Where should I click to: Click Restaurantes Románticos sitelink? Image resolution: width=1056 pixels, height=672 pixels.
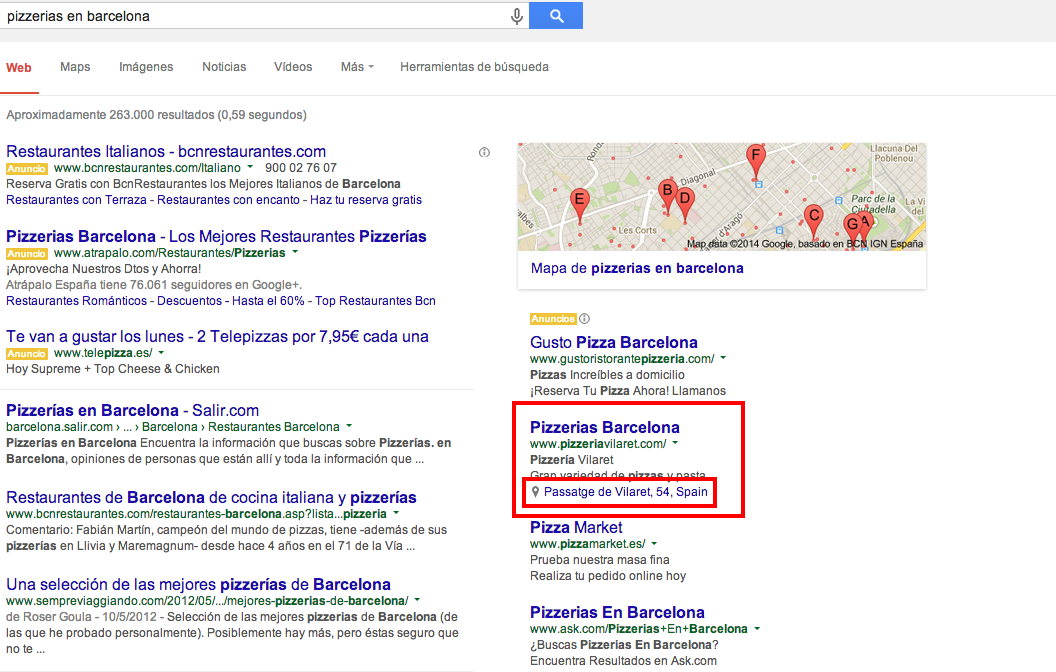[76, 301]
